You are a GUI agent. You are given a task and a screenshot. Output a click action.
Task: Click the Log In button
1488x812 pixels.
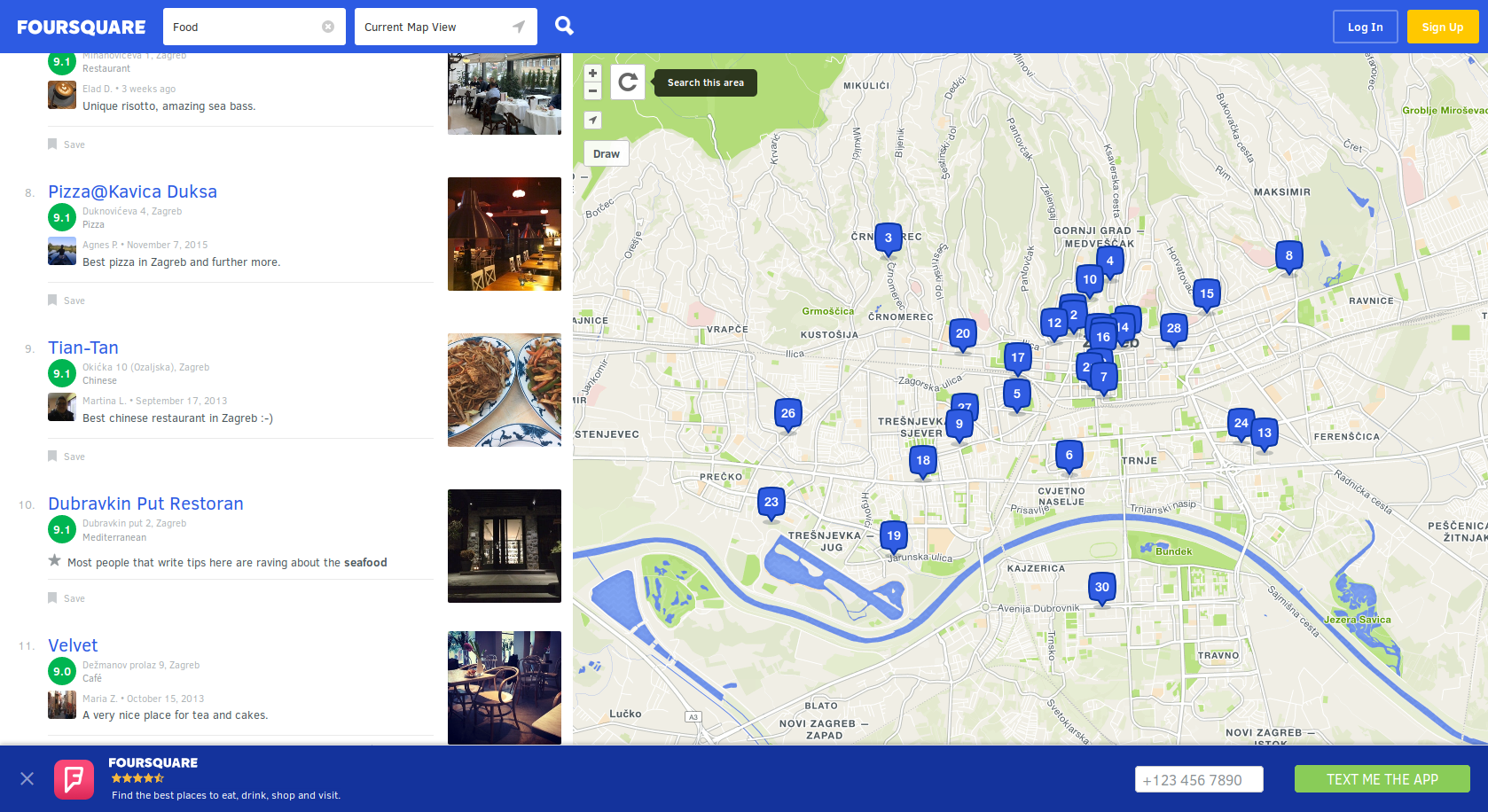coord(1366,27)
